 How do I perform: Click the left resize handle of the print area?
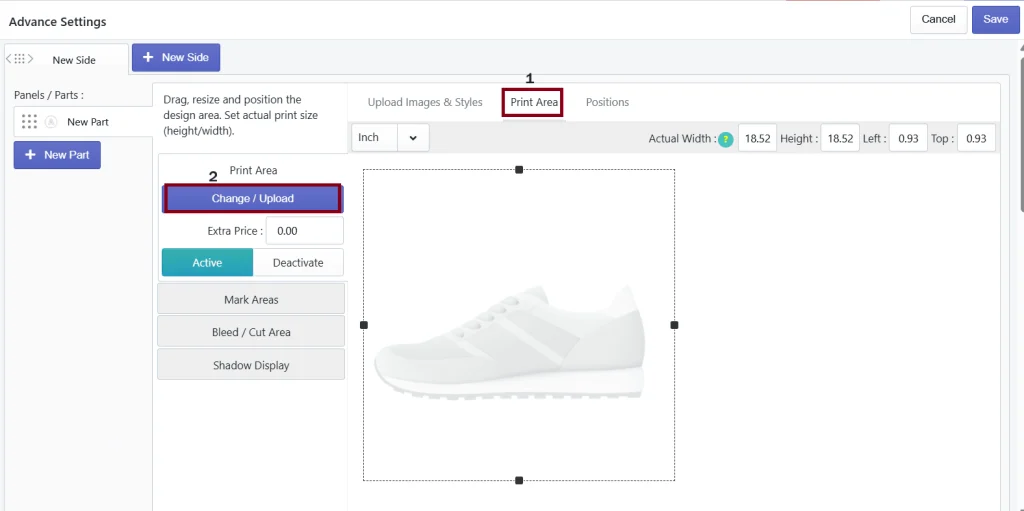[364, 325]
